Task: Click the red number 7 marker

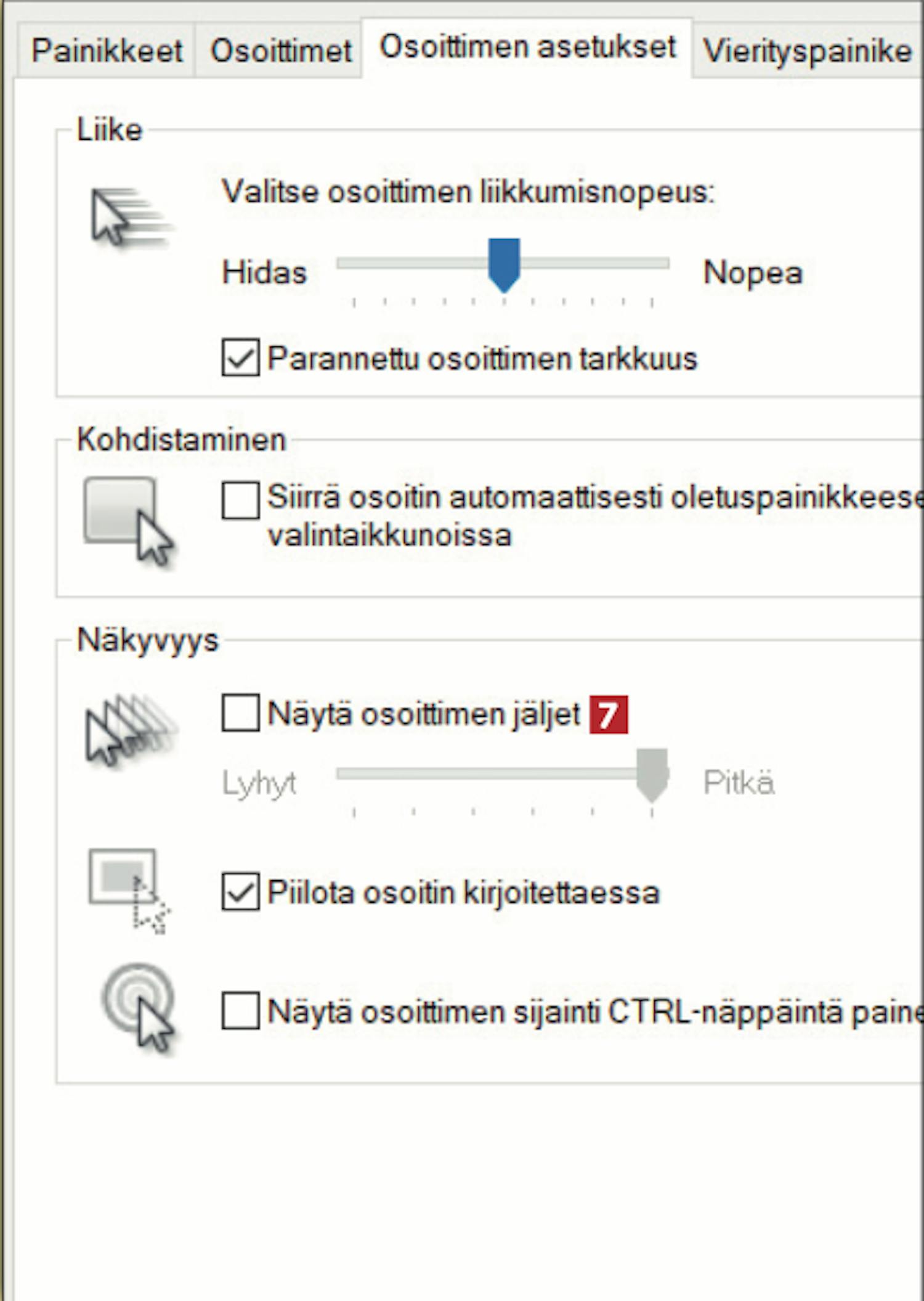Action: pyautogui.click(x=608, y=715)
